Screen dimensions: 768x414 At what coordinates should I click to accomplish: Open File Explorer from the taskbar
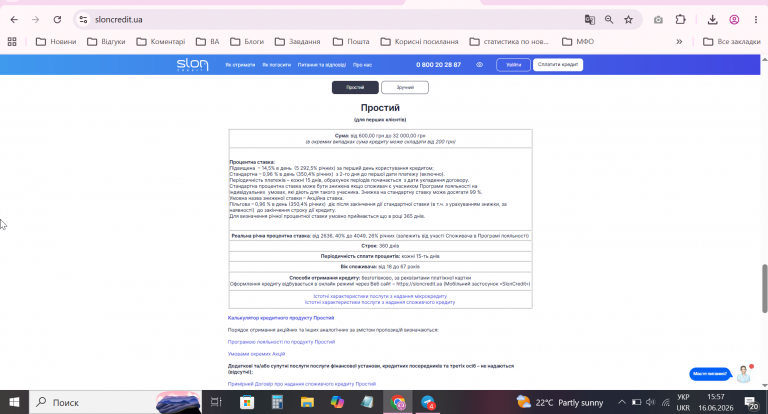[307, 402]
